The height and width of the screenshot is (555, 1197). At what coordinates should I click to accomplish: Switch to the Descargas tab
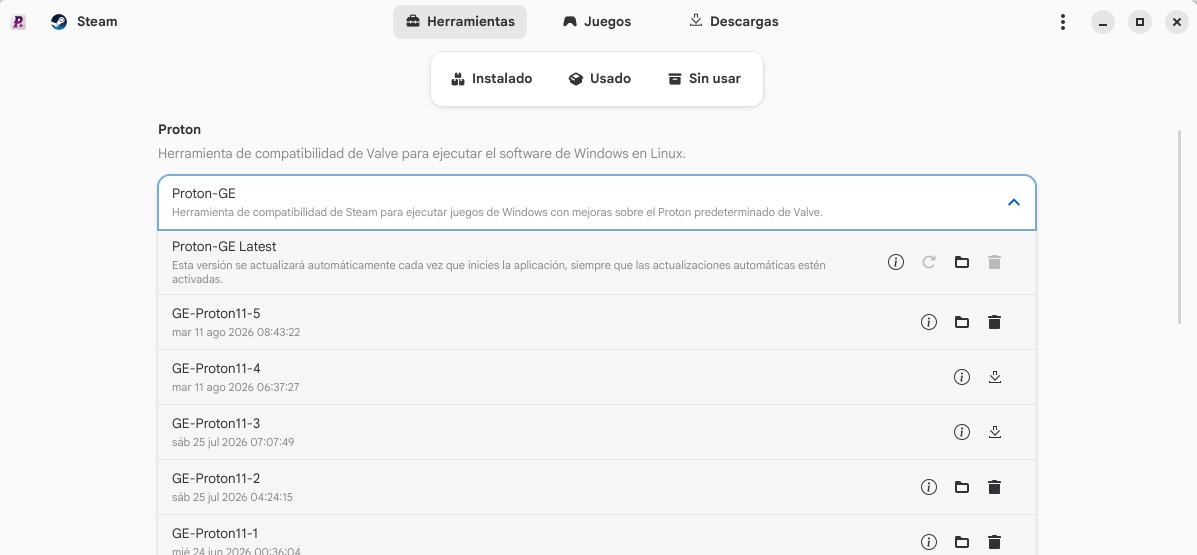(734, 21)
